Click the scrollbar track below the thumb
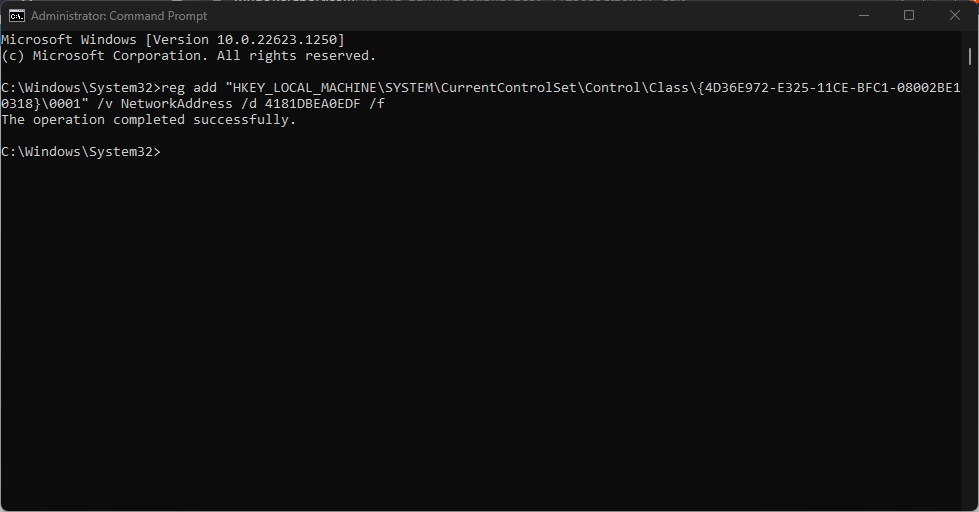 pos(970,300)
